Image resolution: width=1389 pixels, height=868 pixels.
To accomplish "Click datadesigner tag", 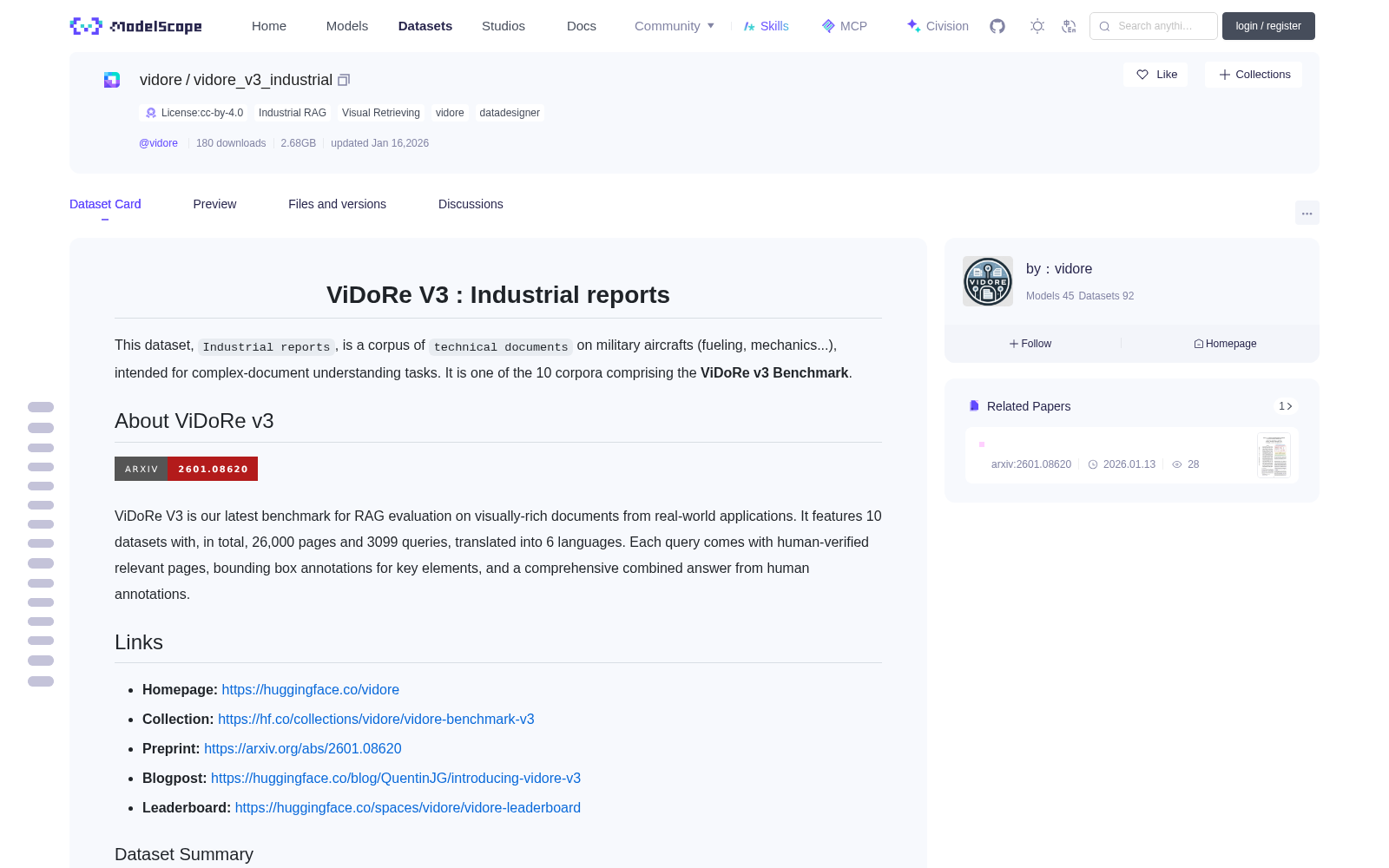I will tap(510, 113).
